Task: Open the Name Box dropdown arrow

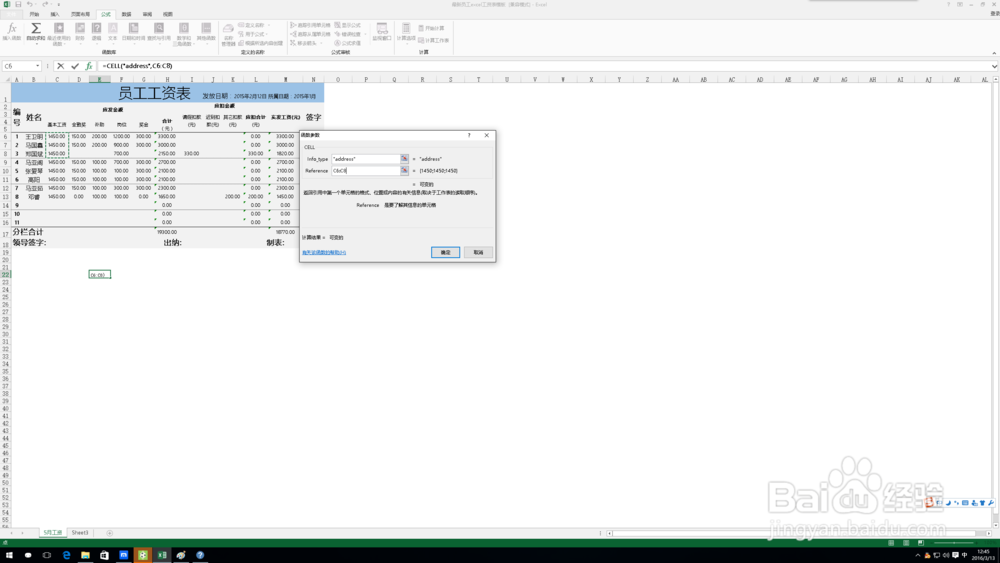Action: (x=38, y=66)
